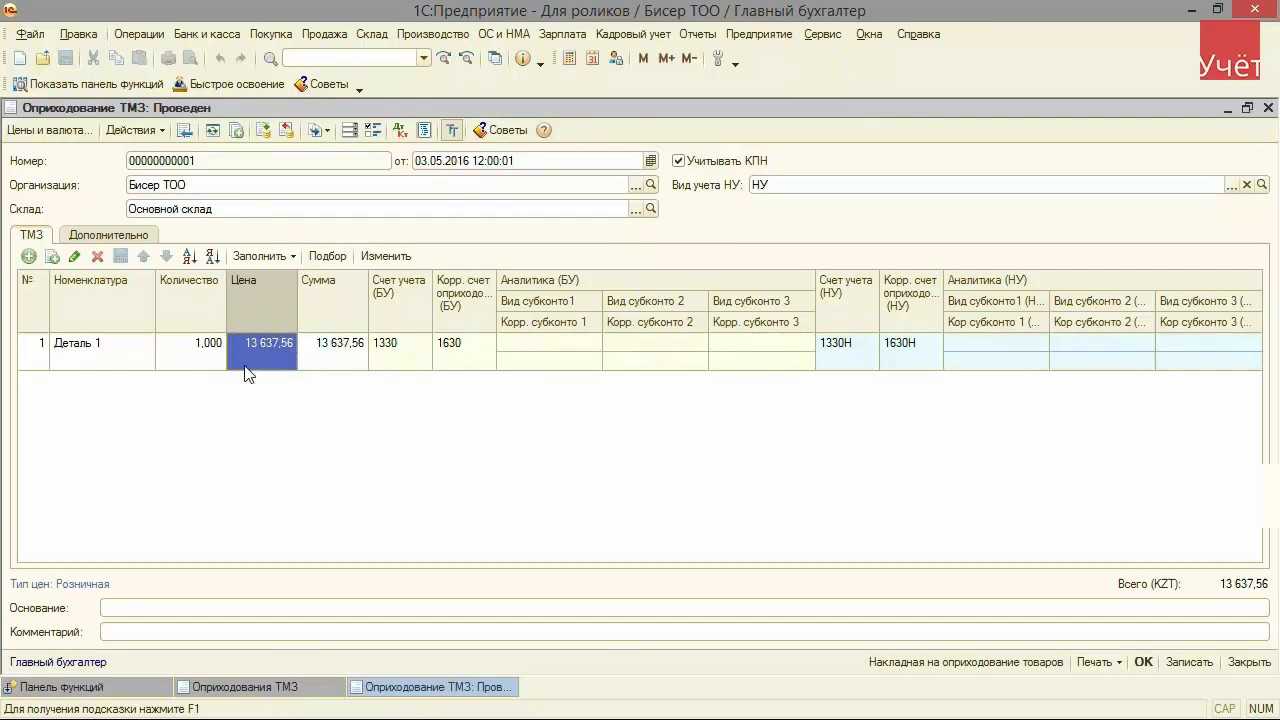Open the calculator icon in the main toolbar
This screenshot has height=720, width=1280.
pyautogui.click(x=569, y=59)
